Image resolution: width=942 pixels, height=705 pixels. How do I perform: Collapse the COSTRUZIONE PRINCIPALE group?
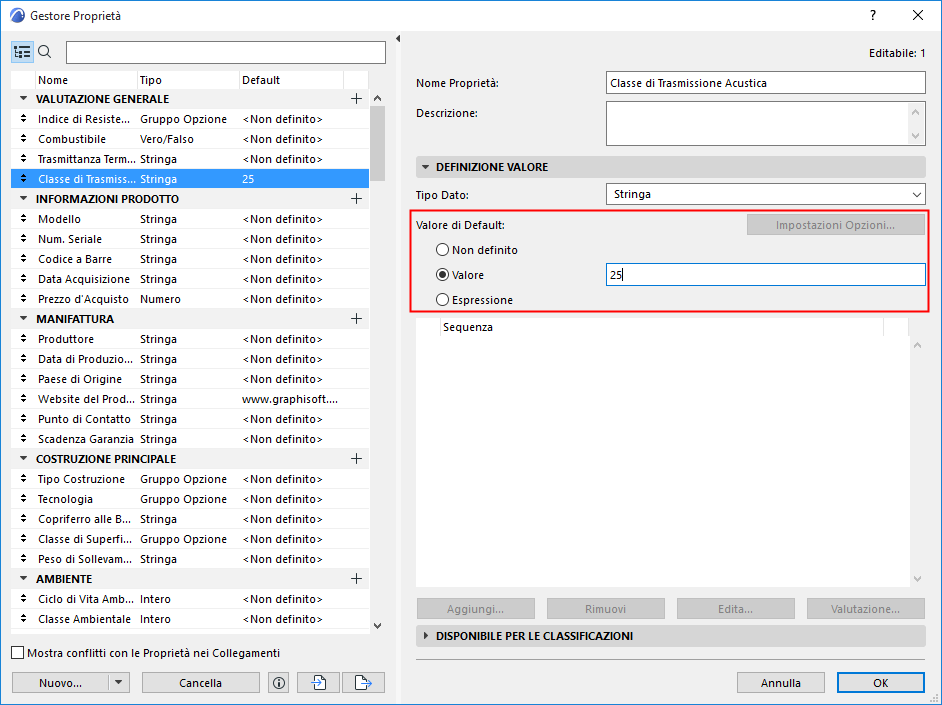pyautogui.click(x=23, y=459)
